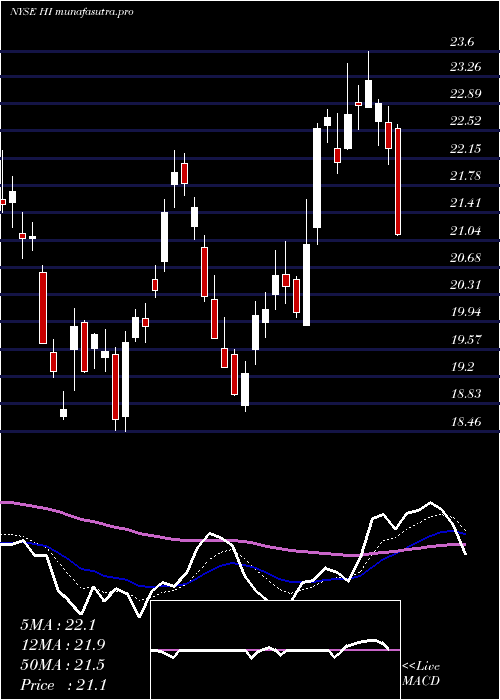Screen dimensions: 500x700
Task: Click the 22.89 price axis label
Action: (465, 94)
